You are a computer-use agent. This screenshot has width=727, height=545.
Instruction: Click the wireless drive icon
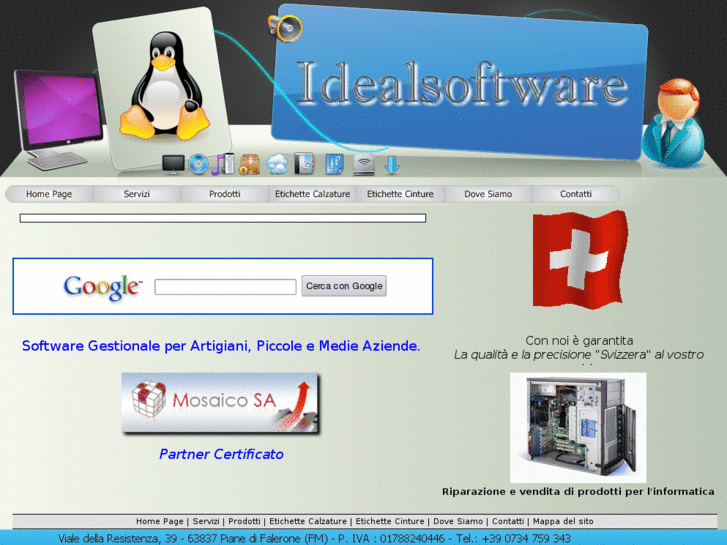[x=364, y=165]
